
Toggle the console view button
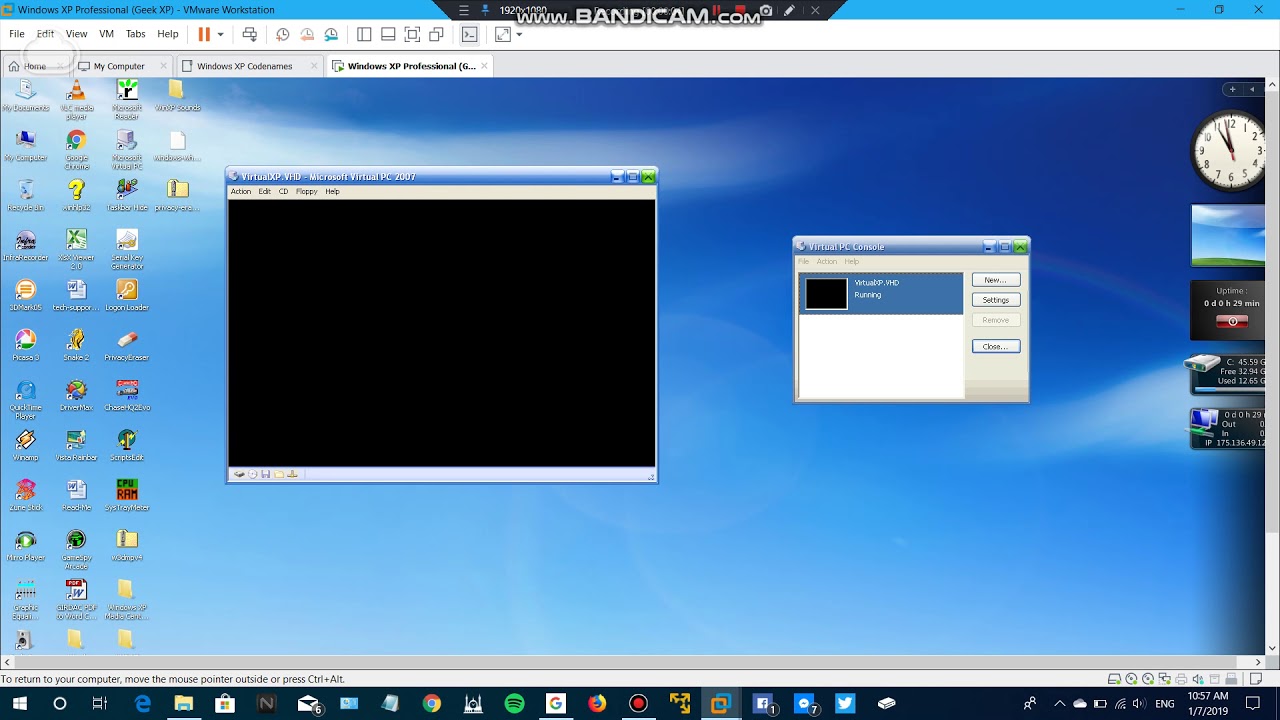(469, 34)
